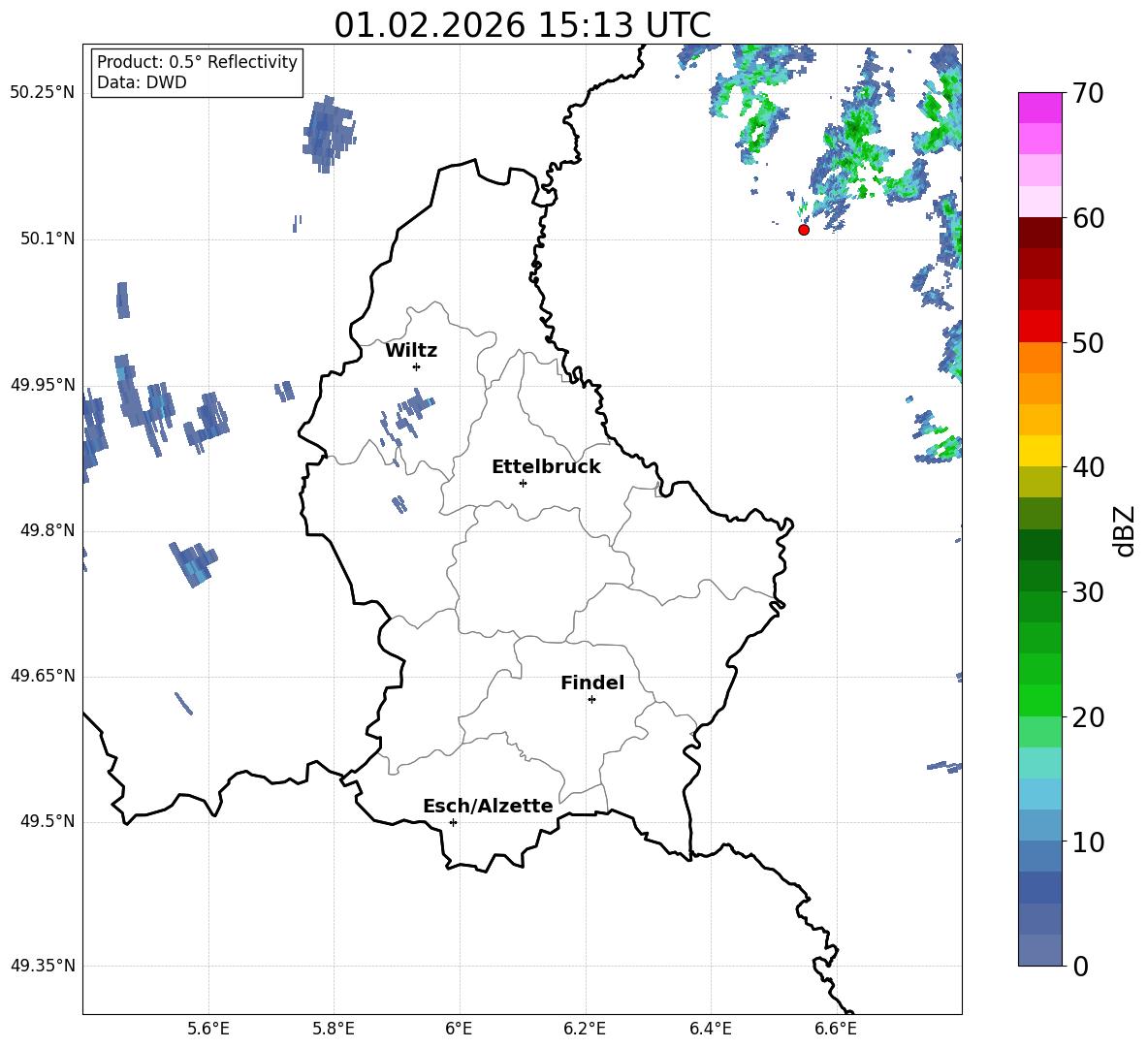The image size is (1148, 1048).
Task: Click the orange colorbar segment just below 50
Action: 1039,358
